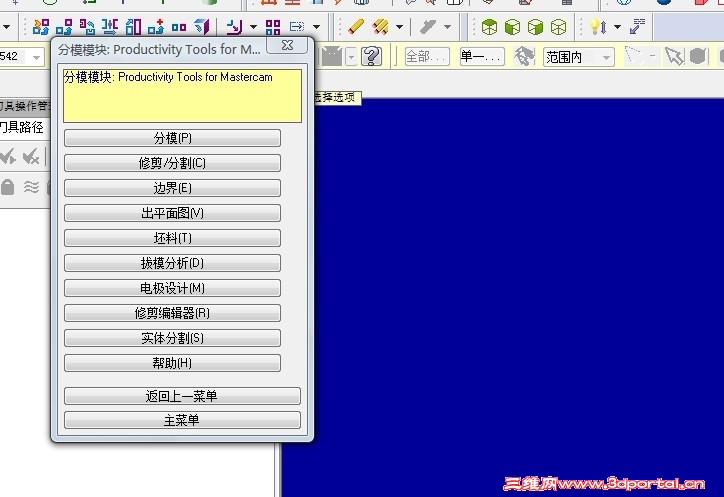Viewport: 724px width, 497px height.
Task: Select the Xform project icon with diagonal arrow
Action: pos(235,27)
